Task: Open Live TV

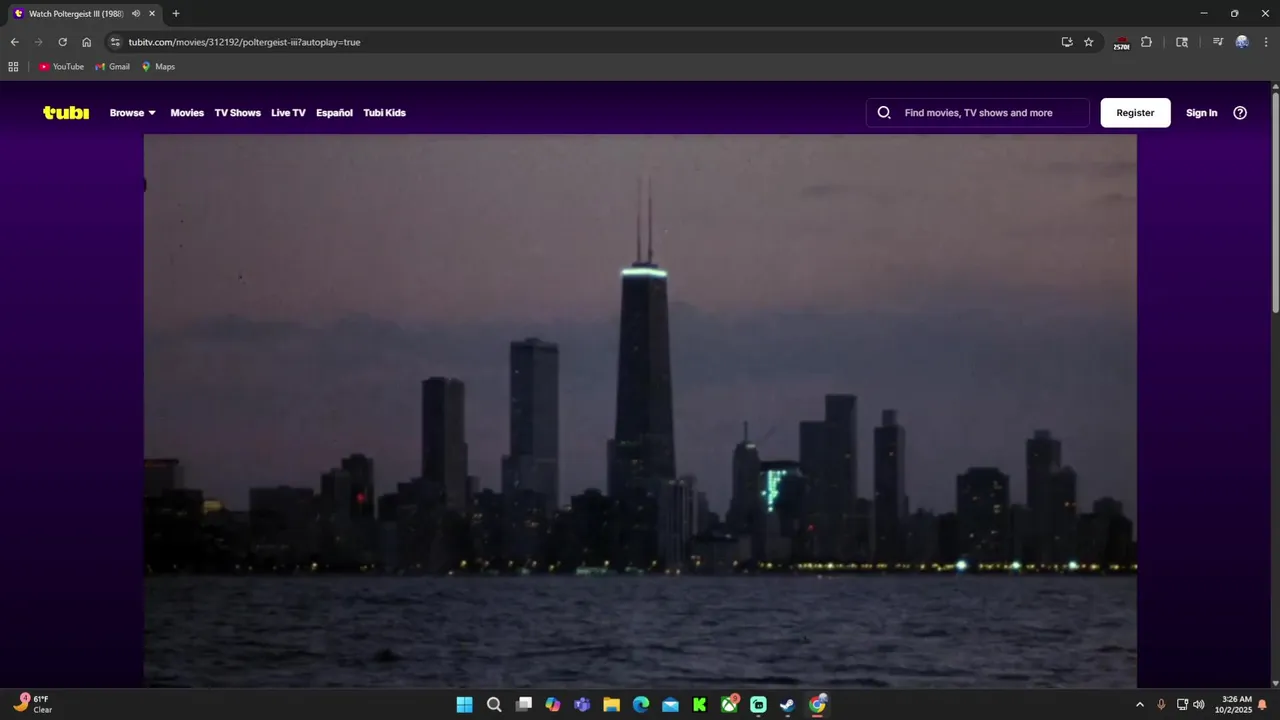Action: pos(288,113)
